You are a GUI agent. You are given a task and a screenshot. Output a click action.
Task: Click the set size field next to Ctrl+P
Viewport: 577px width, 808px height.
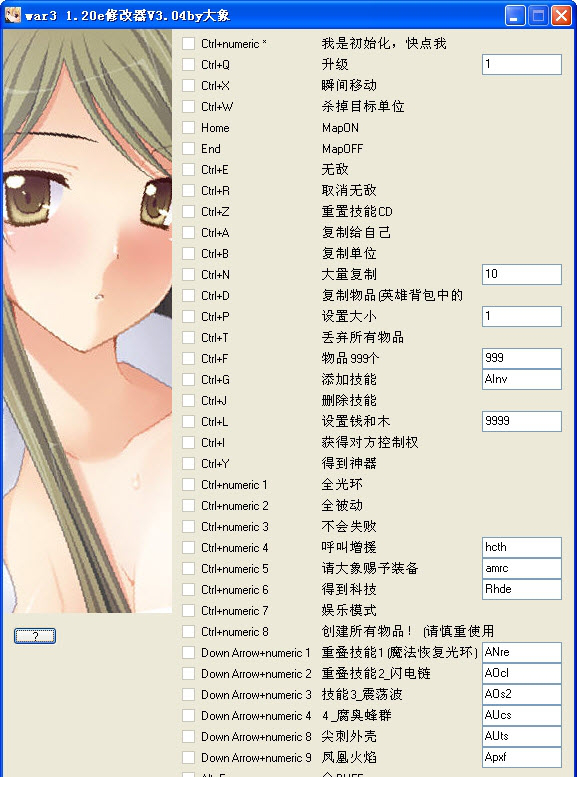(522, 316)
